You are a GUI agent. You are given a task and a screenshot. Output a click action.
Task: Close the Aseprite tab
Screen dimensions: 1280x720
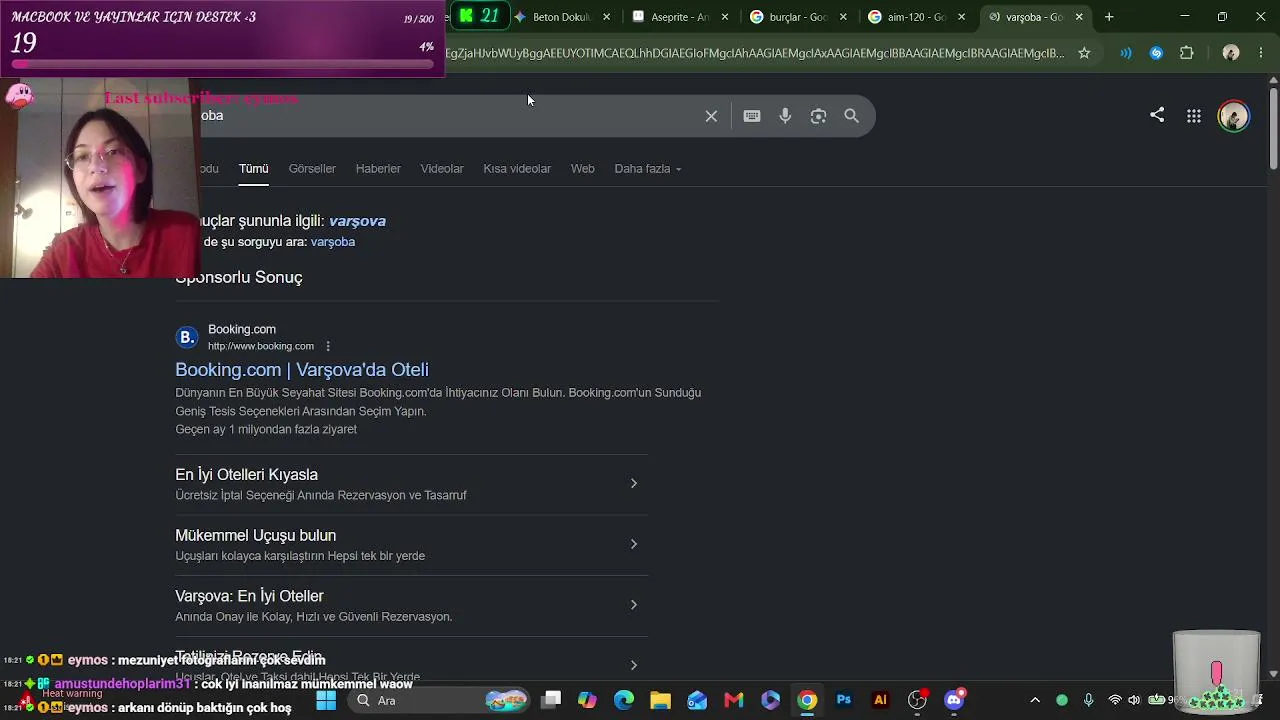coord(725,17)
